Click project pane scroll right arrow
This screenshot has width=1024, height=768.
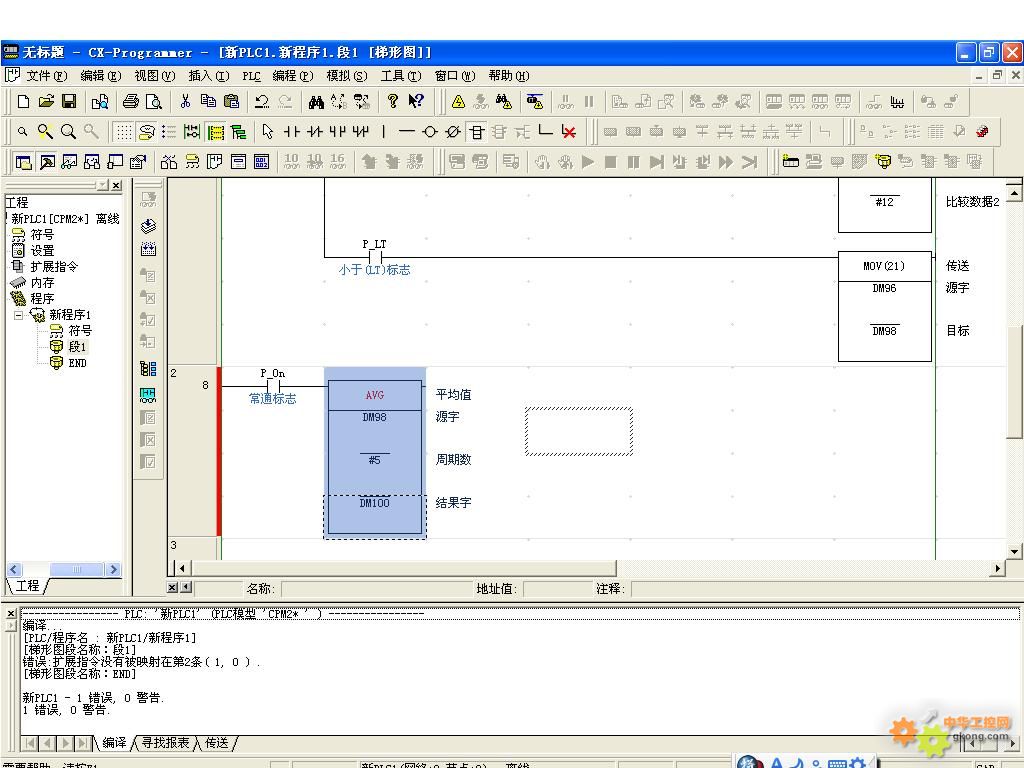114,569
